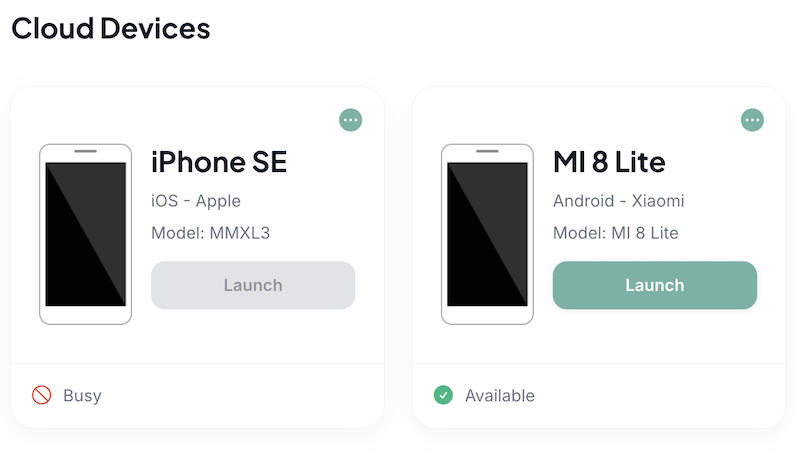The image size is (800, 462).
Task: Click the MI 8 Lite phone image
Action: (487, 234)
